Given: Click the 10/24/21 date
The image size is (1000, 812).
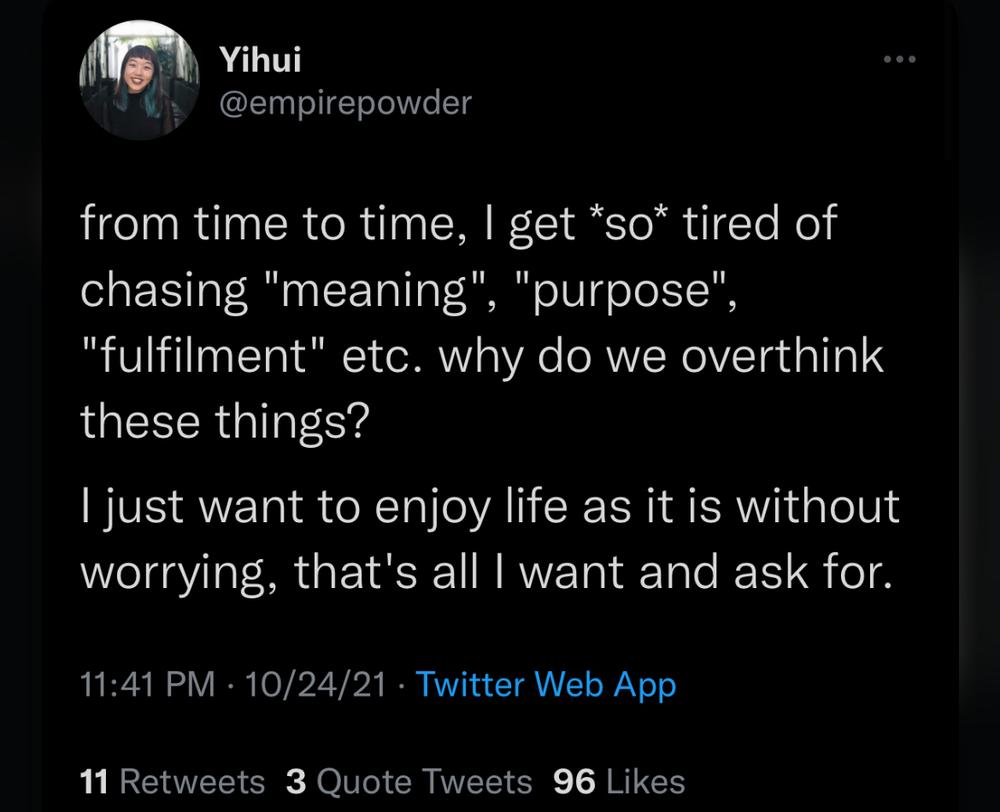Looking at the screenshot, I should coord(316,684).
